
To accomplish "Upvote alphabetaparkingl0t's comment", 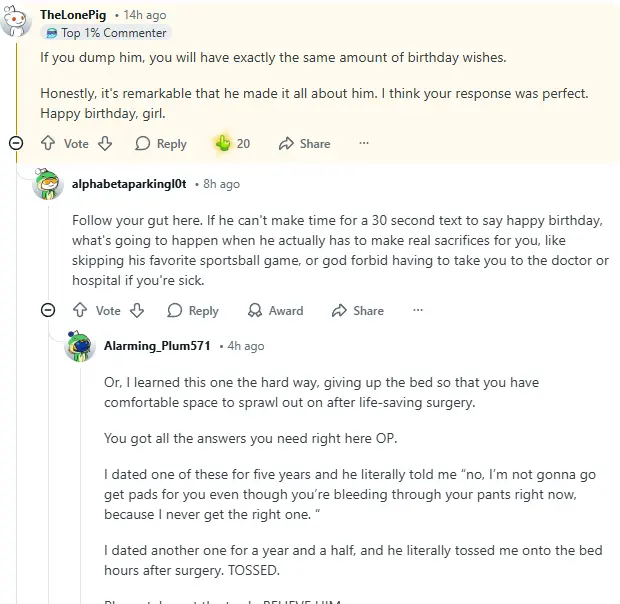I will (80, 311).
